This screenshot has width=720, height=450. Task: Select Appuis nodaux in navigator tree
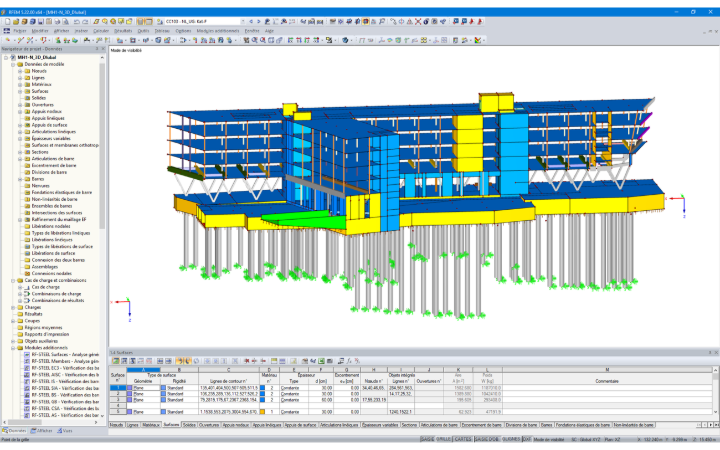[46, 112]
